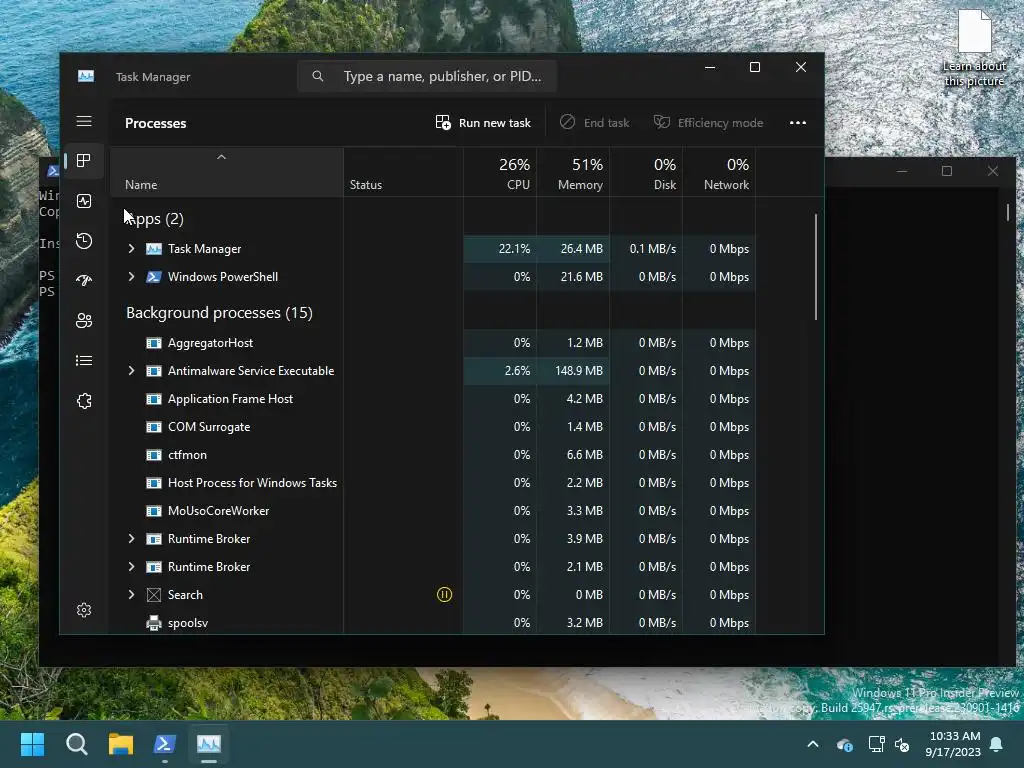Click the 0.1 MB/s disk value
This screenshot has width=1024, height=768.
(652, 249)
